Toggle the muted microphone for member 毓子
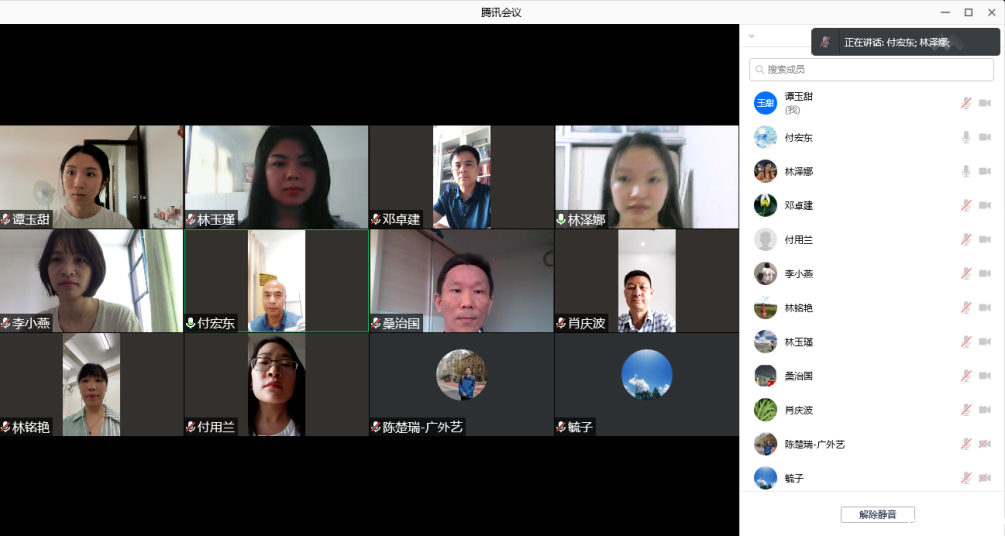Image resolution: width=1005 pixels, height=536 pixels. coord(966,478)
